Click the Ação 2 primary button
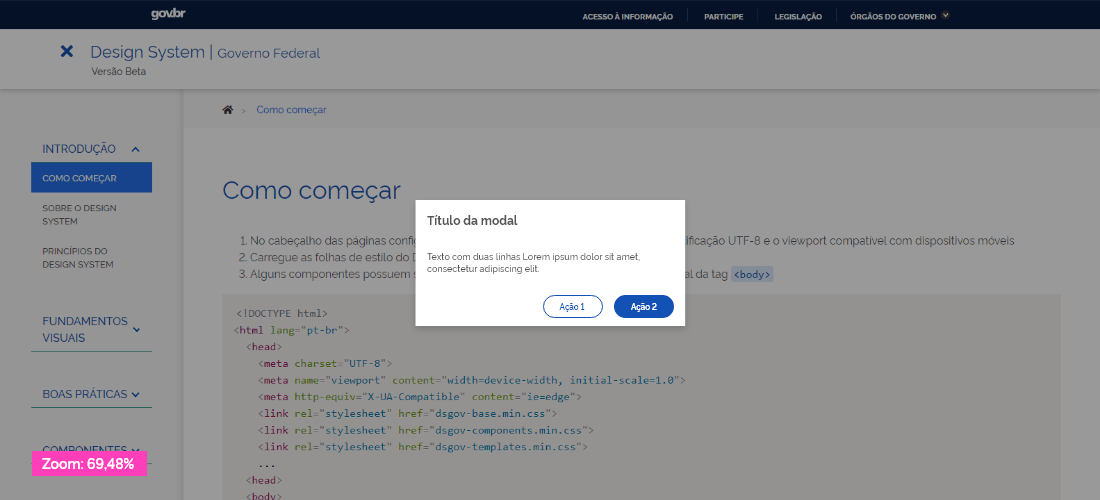The image size is (1100, 500). [643, 306]
